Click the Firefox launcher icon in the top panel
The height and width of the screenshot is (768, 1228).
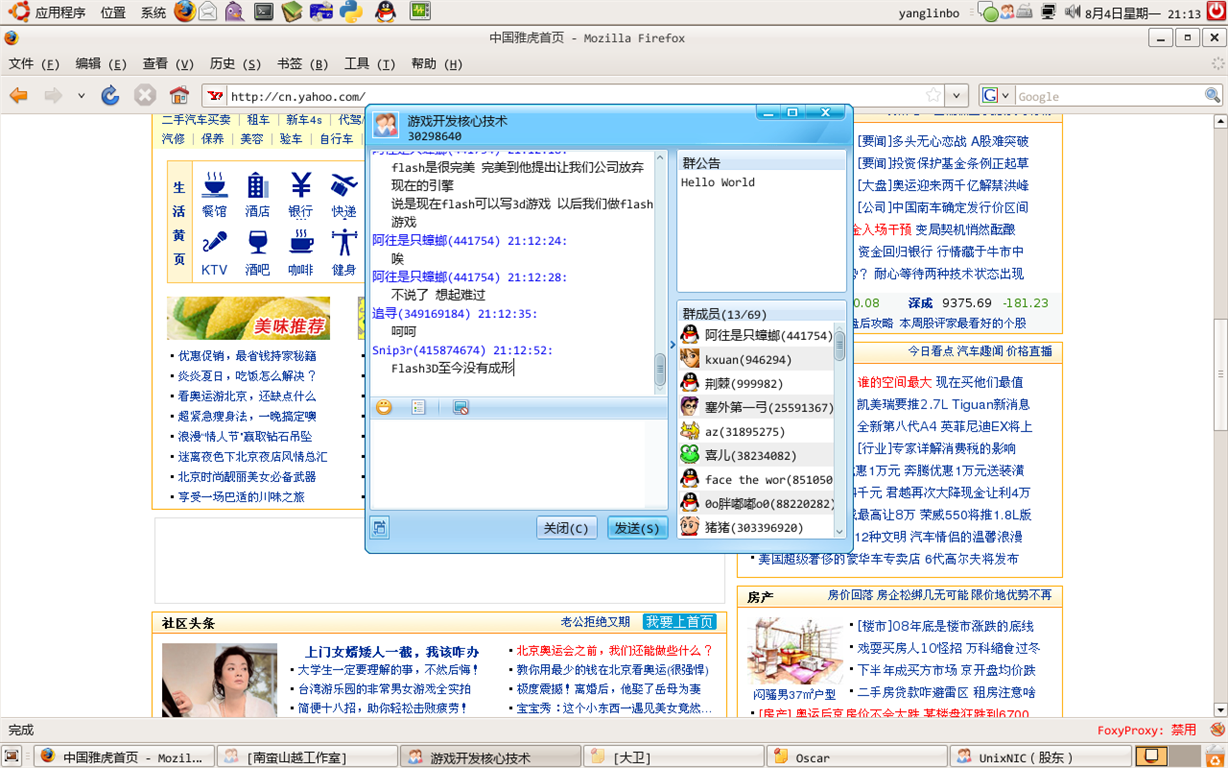coord(184,12)
